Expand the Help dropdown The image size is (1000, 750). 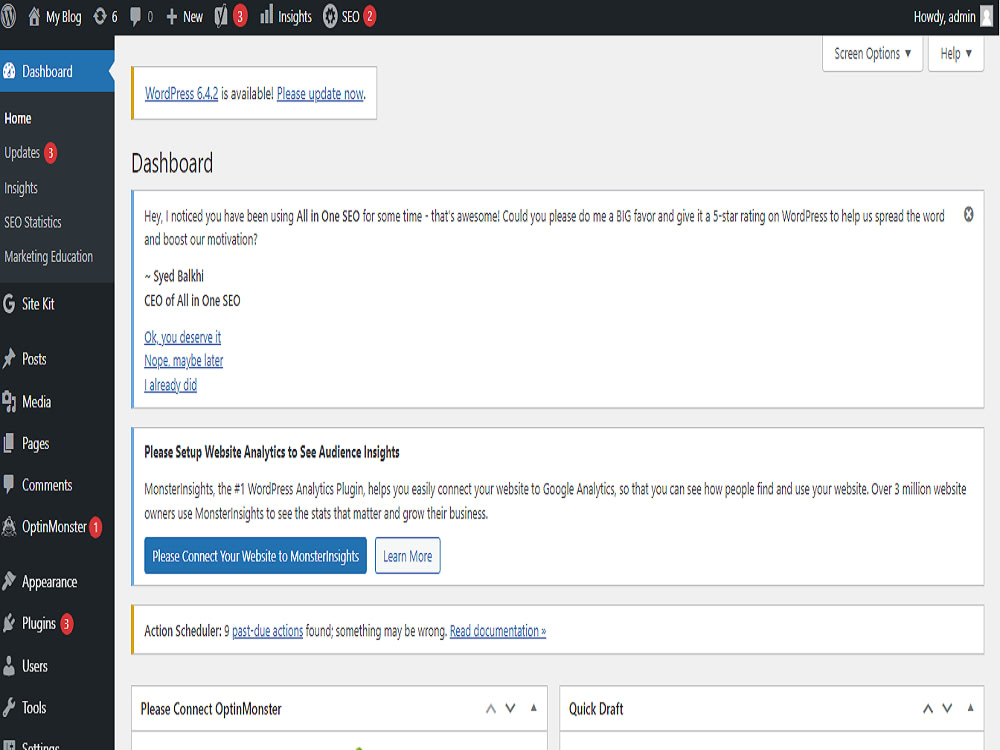pyautogui.click(x=955, y=54)
